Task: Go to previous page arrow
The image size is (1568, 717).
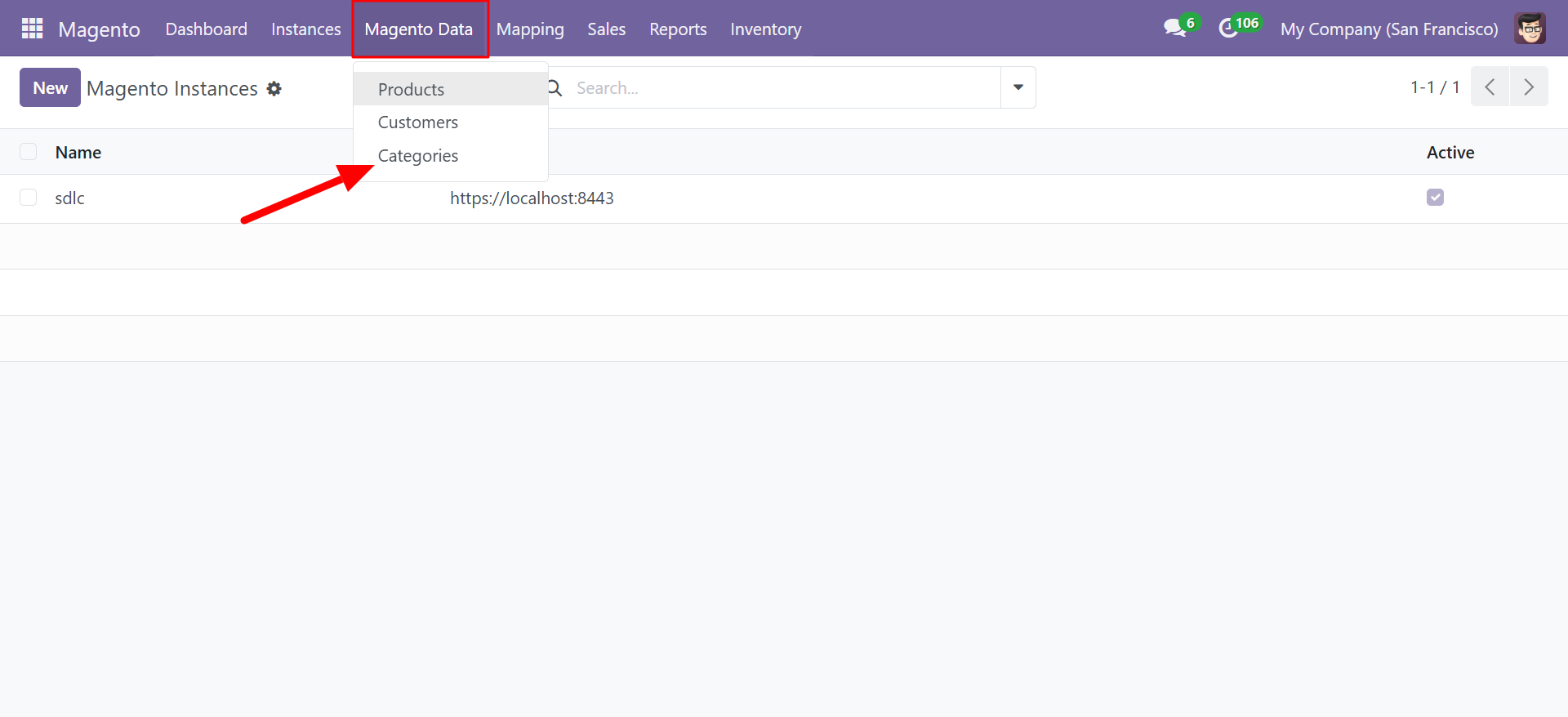Action: (x=1490, y=87)
